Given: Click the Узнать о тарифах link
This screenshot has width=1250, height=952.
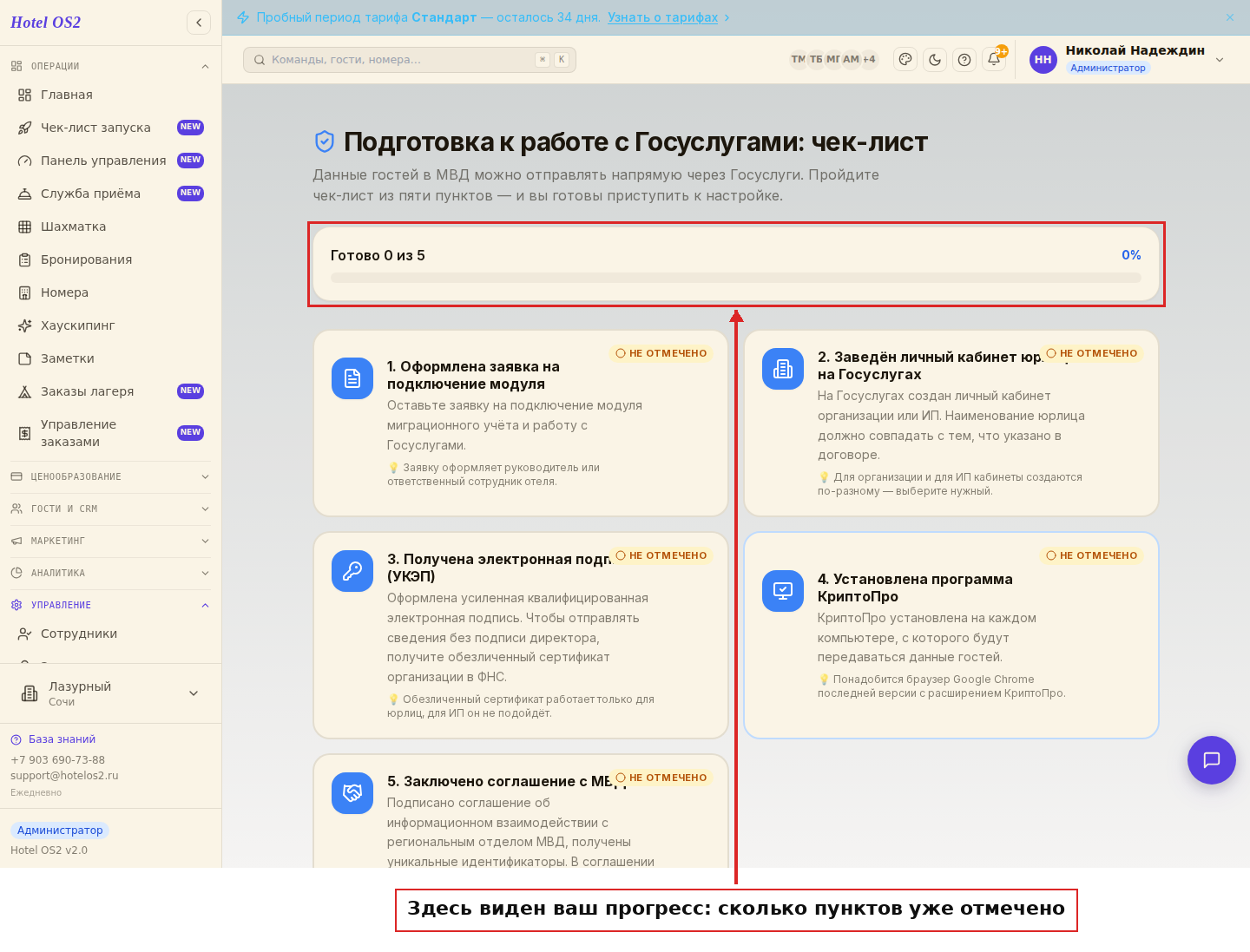Looking at the screenshot, I should click(x=662, y=17).
